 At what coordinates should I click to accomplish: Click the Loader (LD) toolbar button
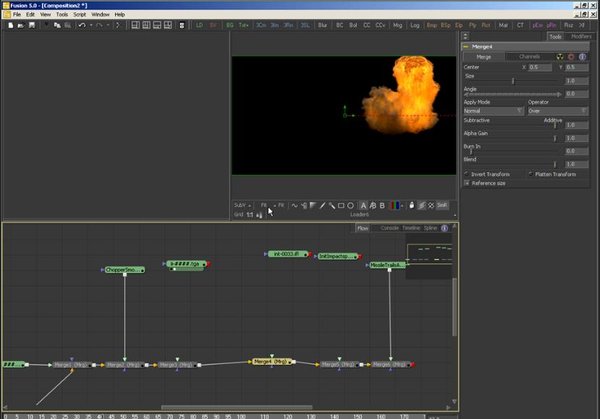tap(200, 24)
